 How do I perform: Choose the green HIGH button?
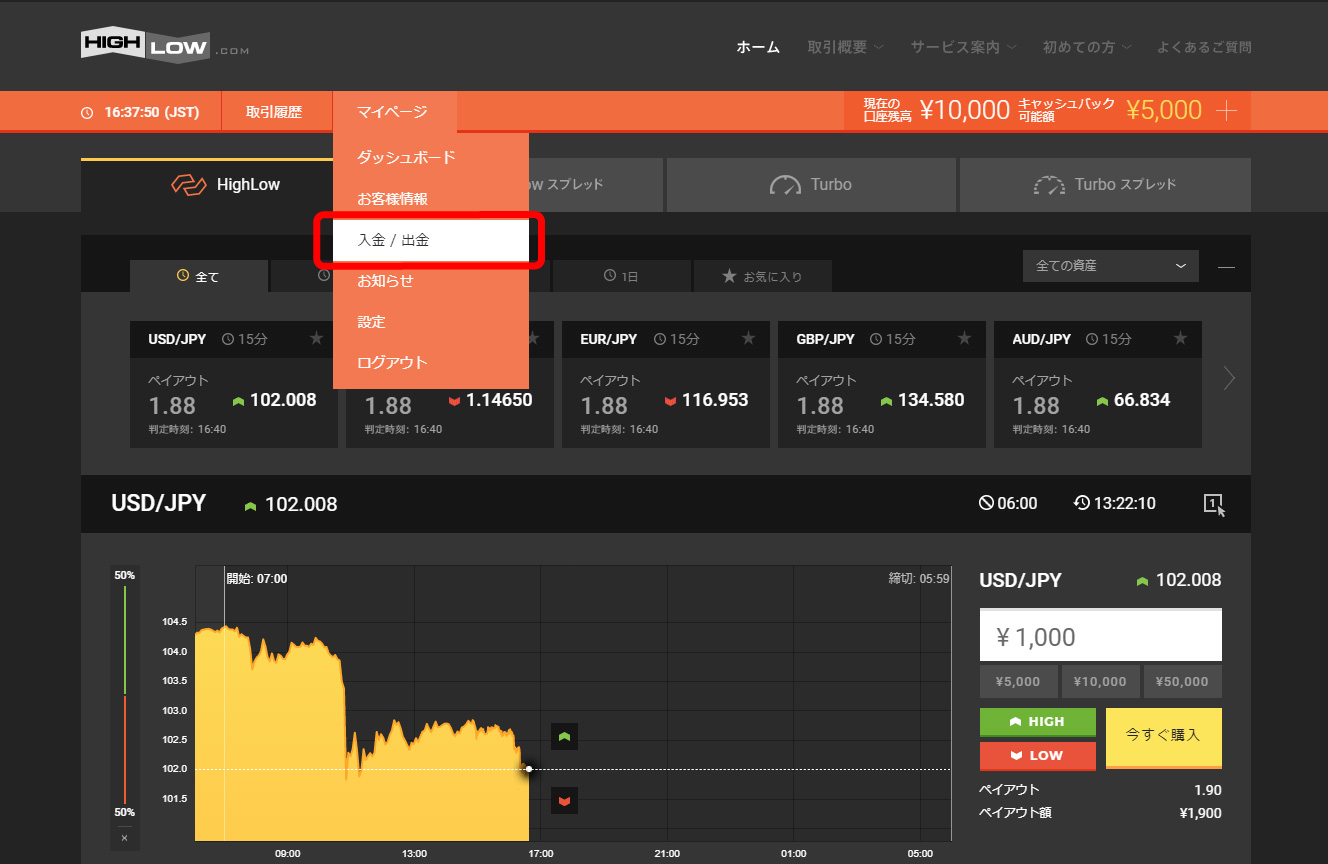(x=1038, y=722)
